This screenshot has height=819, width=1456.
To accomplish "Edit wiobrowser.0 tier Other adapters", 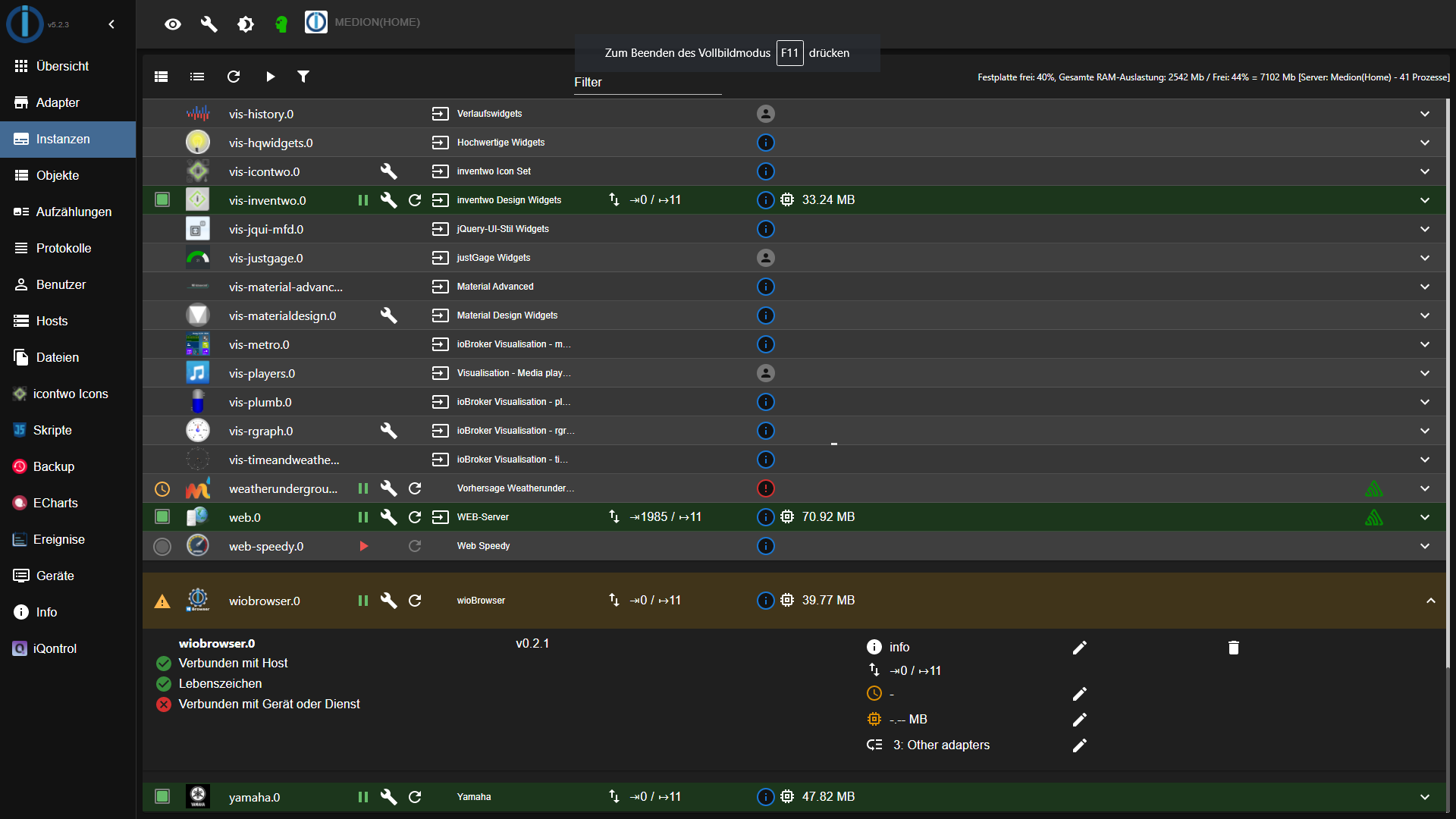I will (x=1080, y=745).
